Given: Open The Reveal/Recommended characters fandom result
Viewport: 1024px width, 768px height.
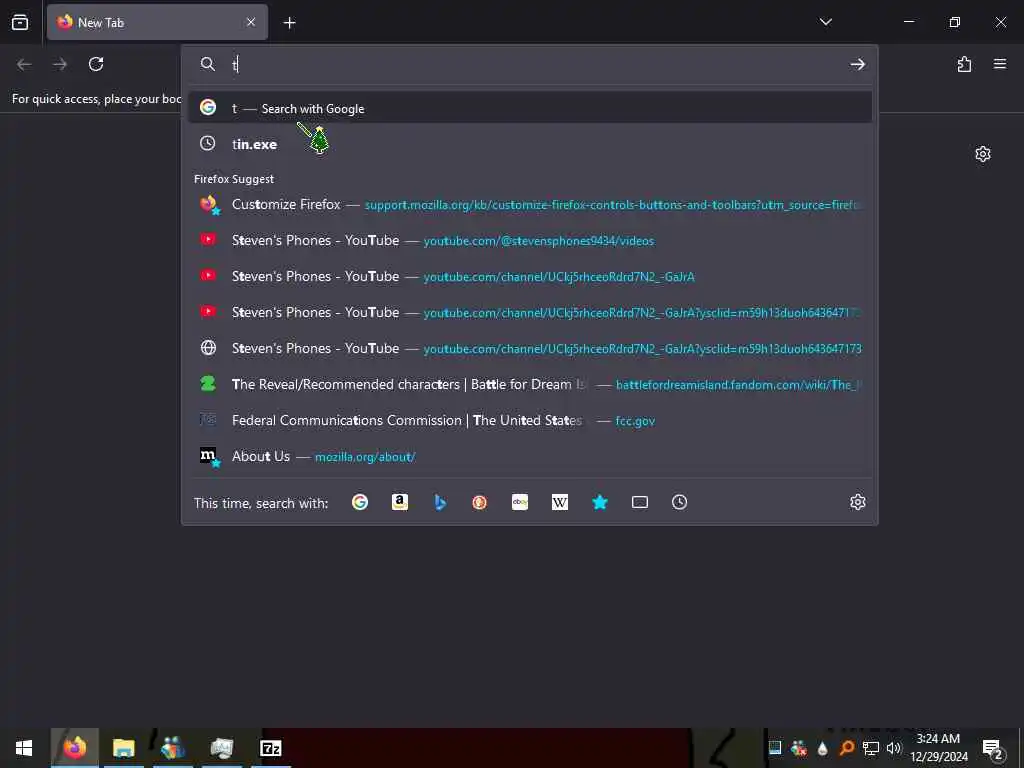Looking at the screenshot, I should (530, 384).
